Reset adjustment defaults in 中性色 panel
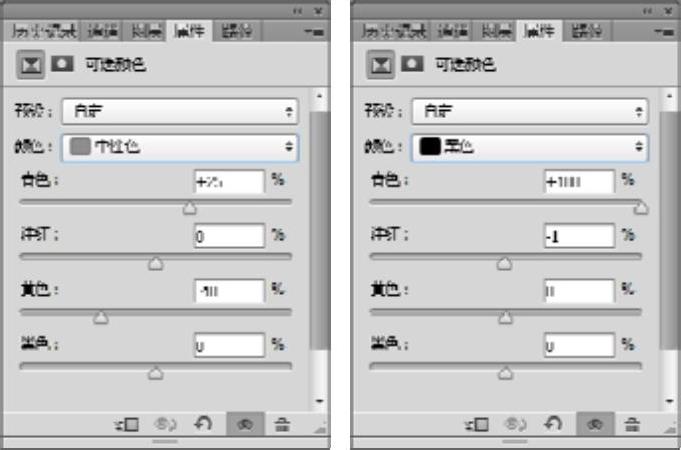681x450 pixels. [x=203, y=424]
